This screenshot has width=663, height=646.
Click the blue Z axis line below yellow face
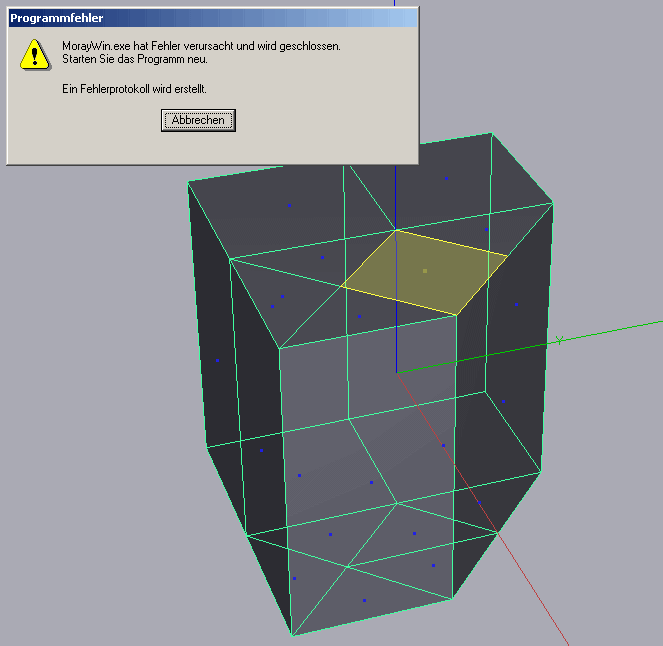pyautogui.click(x=396, y=340)
